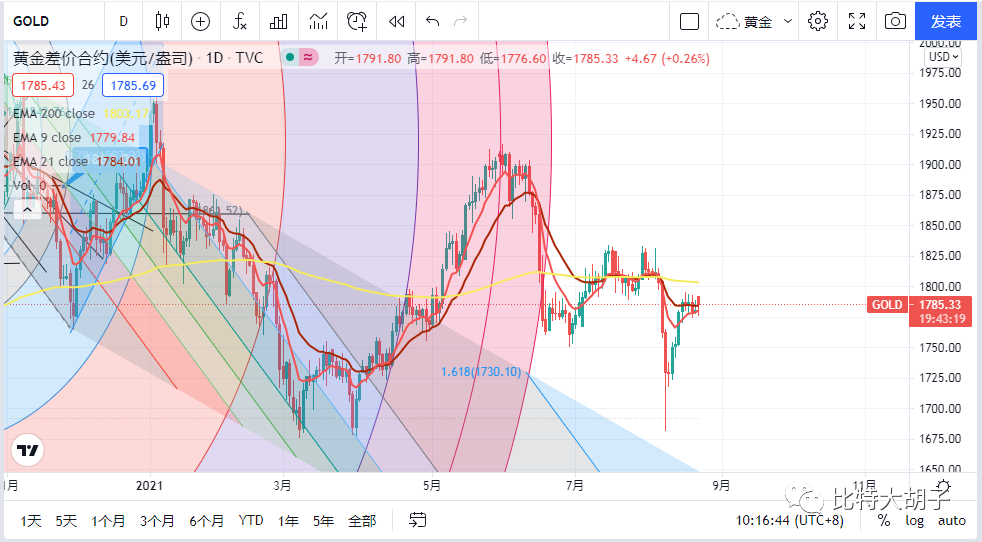The height and width of the screenshot is (542, 982).
Task: Toggle percent scale mode
Action: point(884,521)
